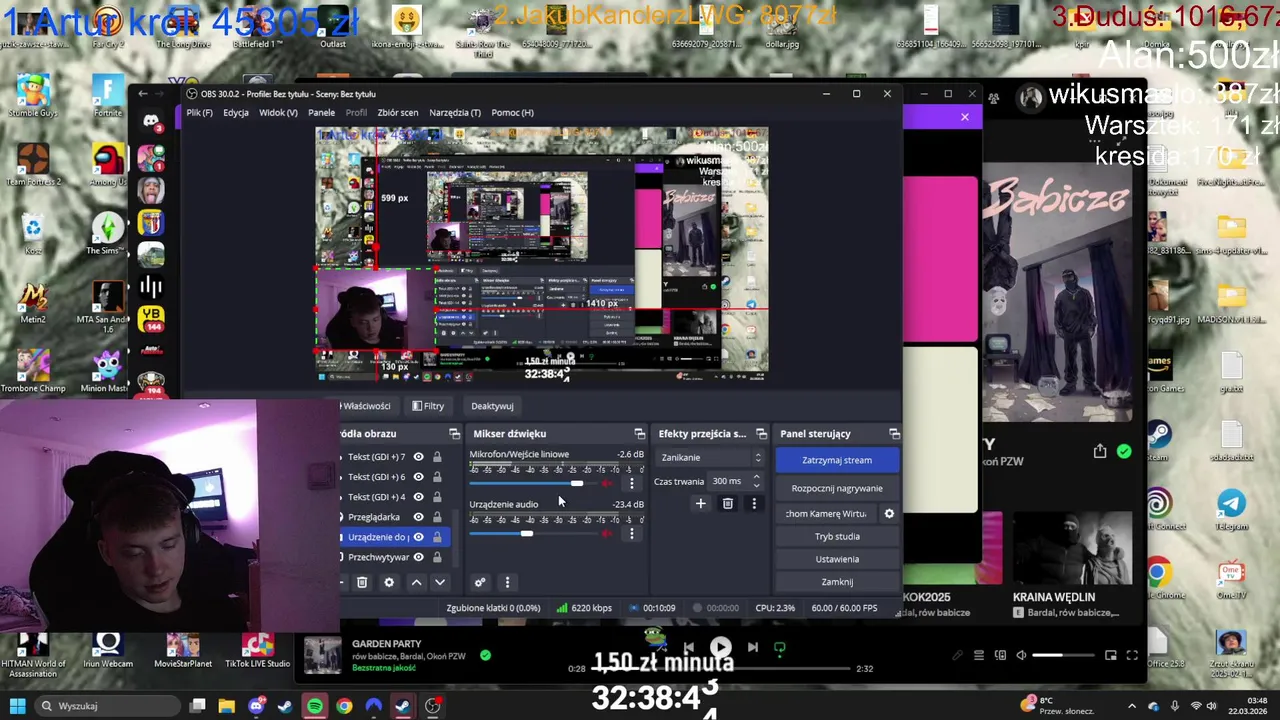Image resolution: width=1280 pixels, height=720 pixels.
Task: Toggle repeat in Spotify player bar
Action: point(780,648)
